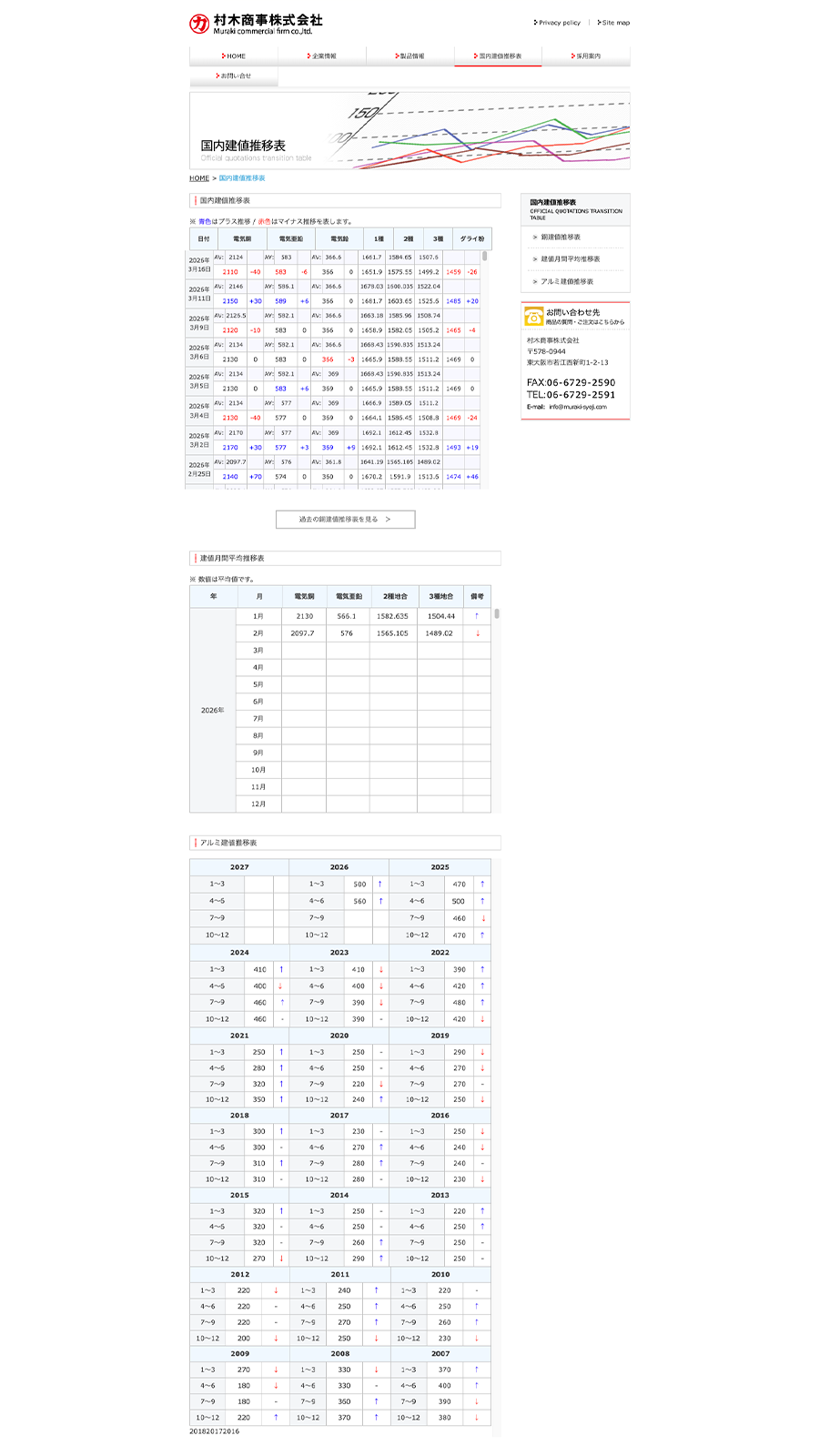819x1456 pixels.
Task: Open the 製品情報 menu item
Action: [410, 56]
